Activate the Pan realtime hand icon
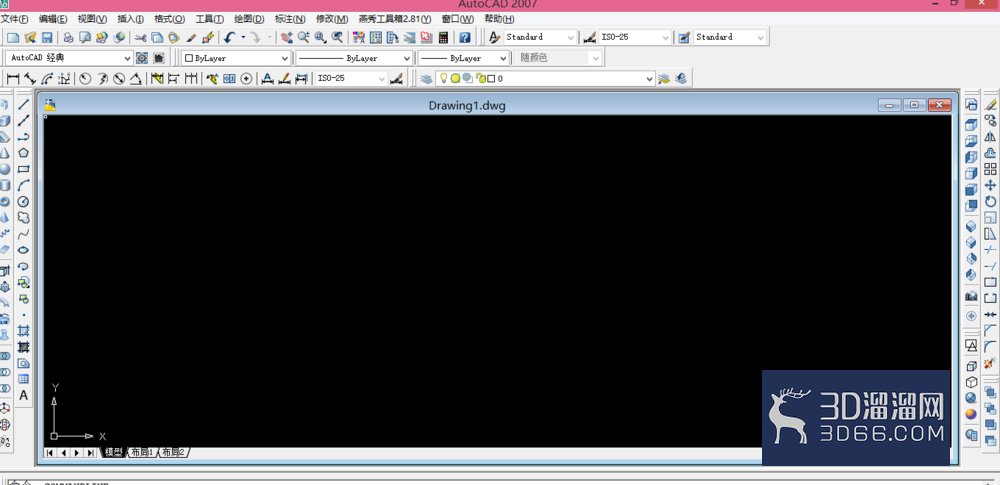Viewport: 1000px width, 485px height. (x=287, y=38)
